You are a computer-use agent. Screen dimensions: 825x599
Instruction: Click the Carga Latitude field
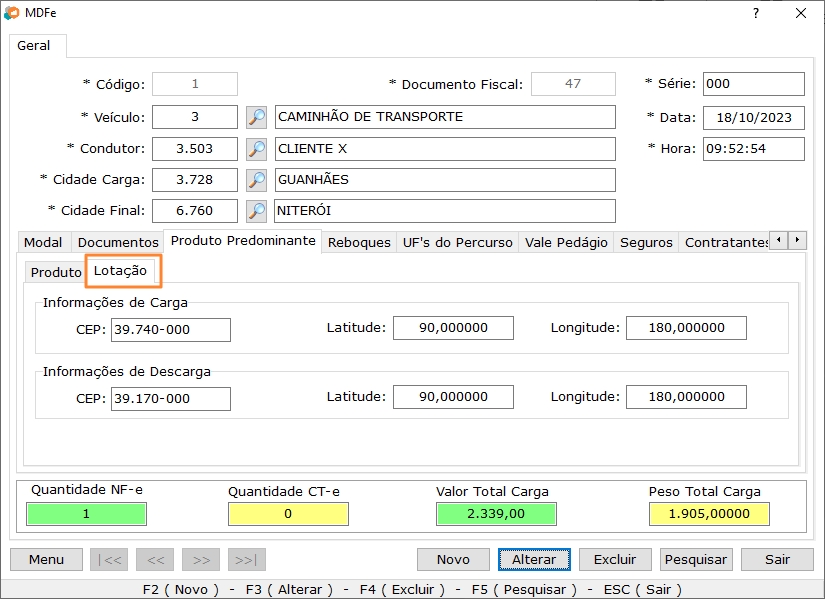pyautogui.click(x=453, y=328)
